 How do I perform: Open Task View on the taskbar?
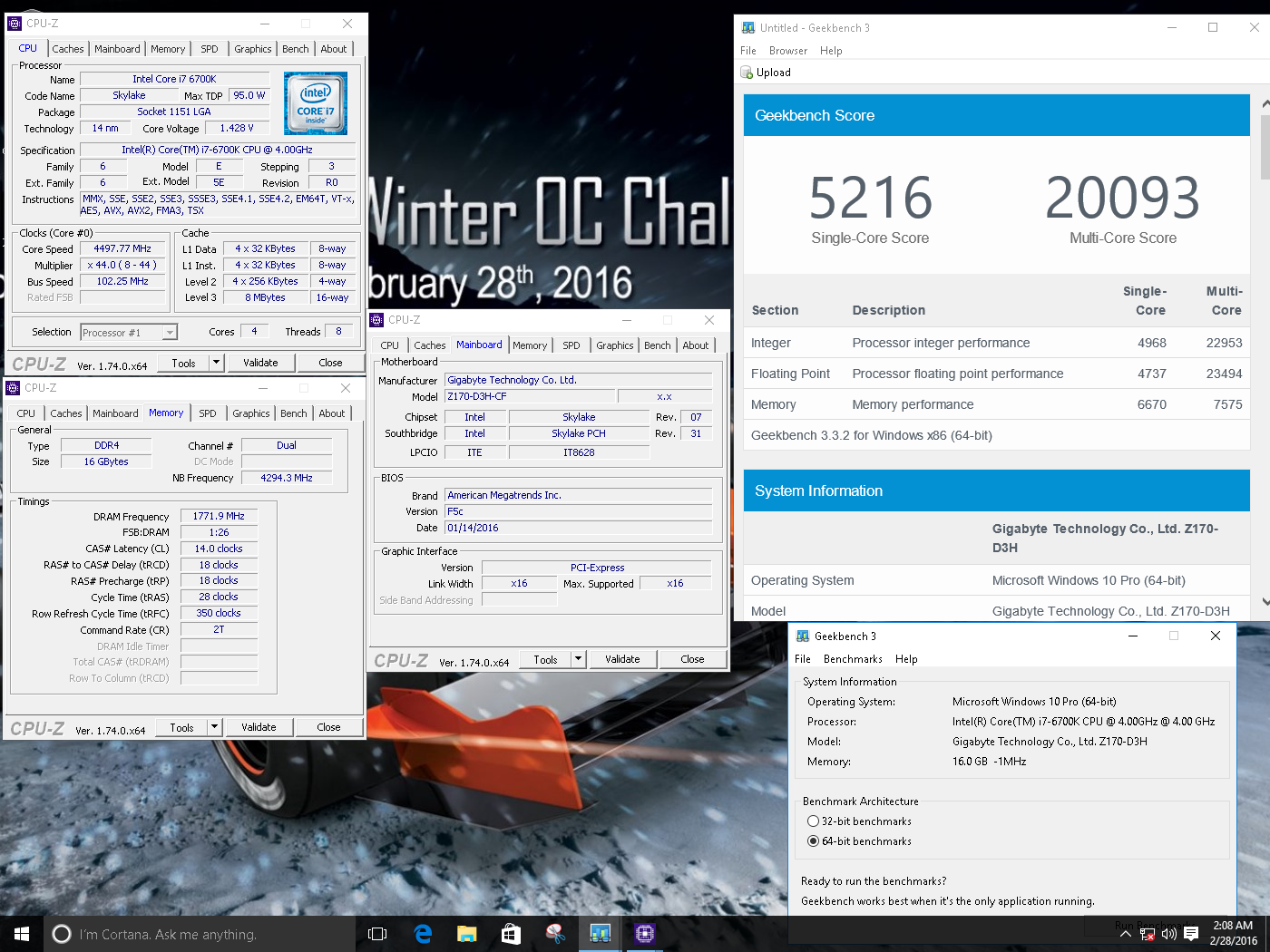[377, 934]
